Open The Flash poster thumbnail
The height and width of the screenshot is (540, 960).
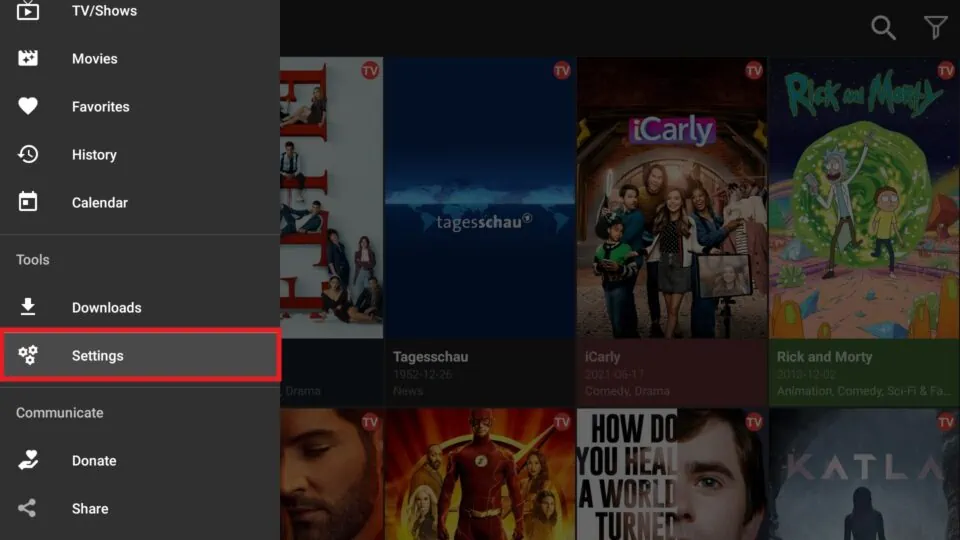tap(480, 474)
